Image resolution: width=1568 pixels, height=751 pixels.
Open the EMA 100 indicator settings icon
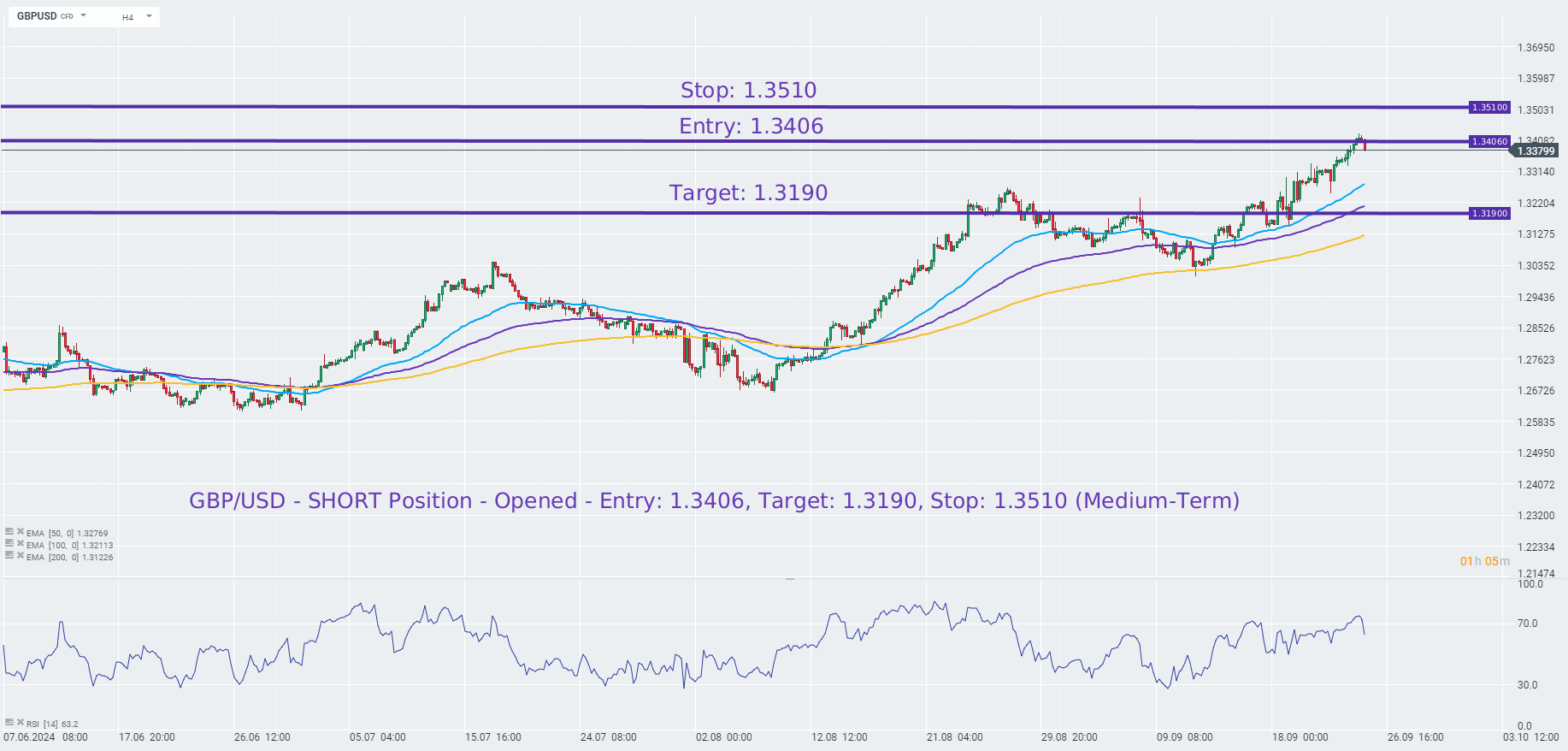(x=9, y=544)
